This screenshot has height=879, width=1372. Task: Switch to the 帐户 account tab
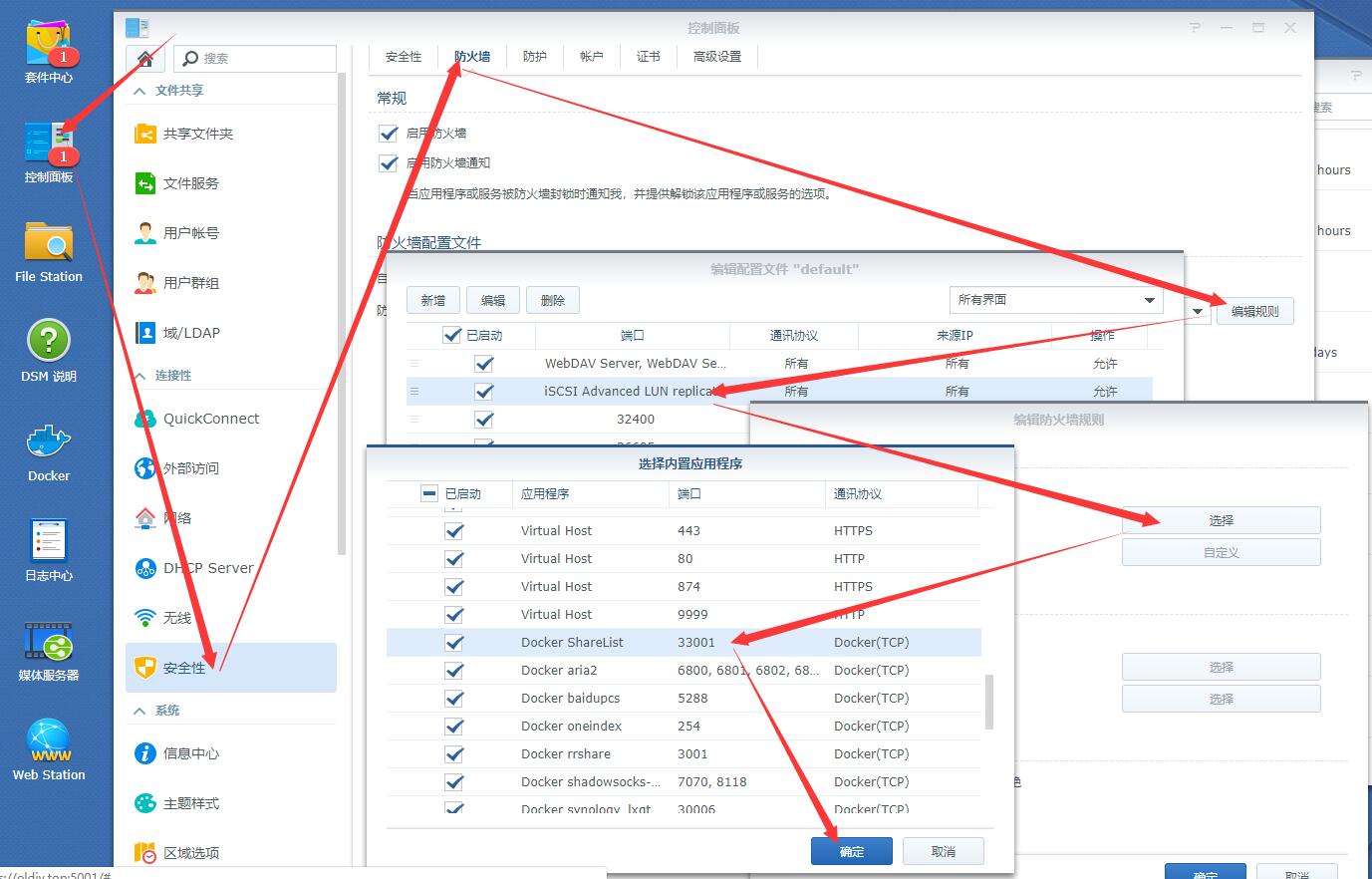[592, 57]
